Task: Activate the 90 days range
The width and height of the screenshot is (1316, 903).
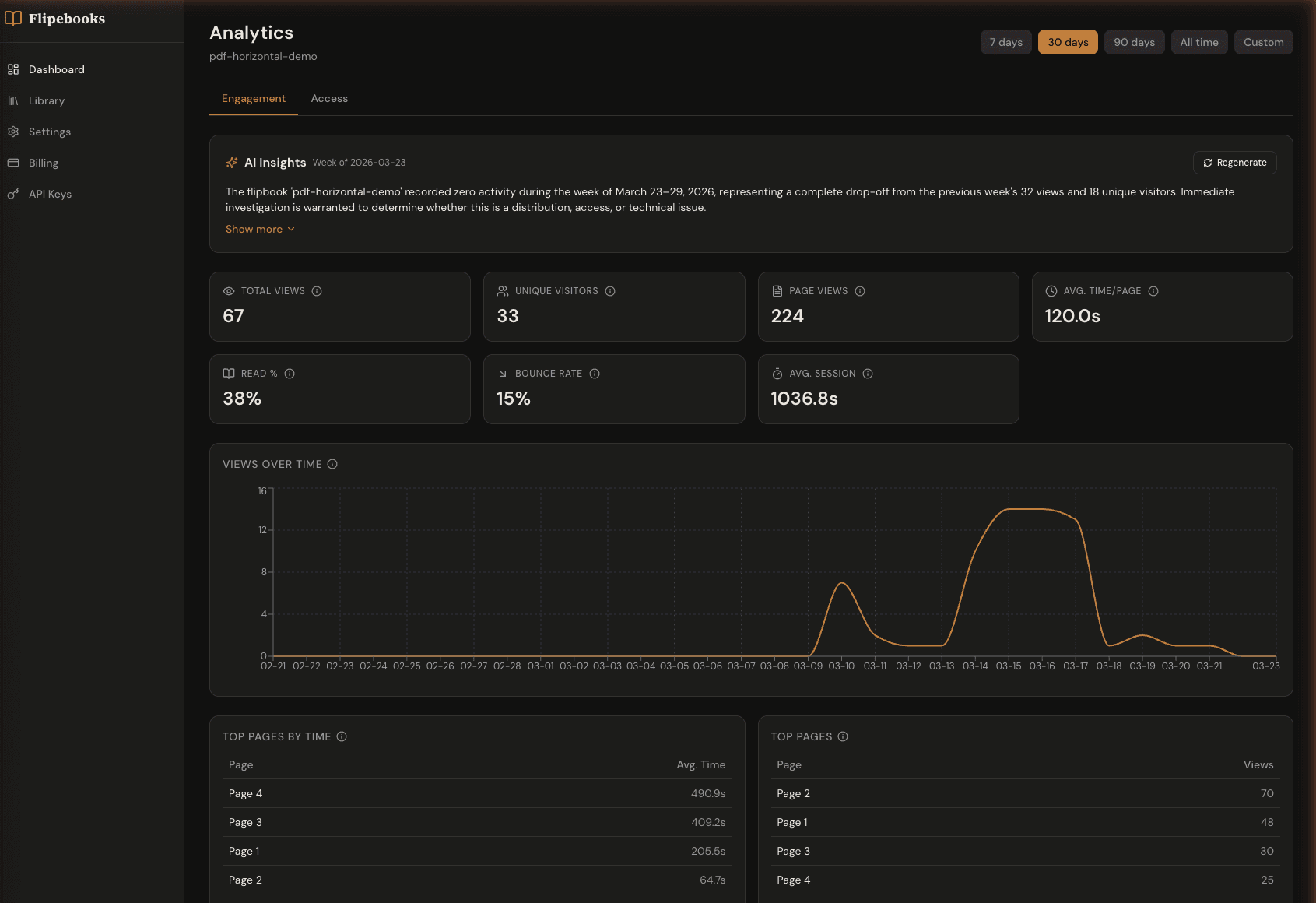Action: point(1134,42)
